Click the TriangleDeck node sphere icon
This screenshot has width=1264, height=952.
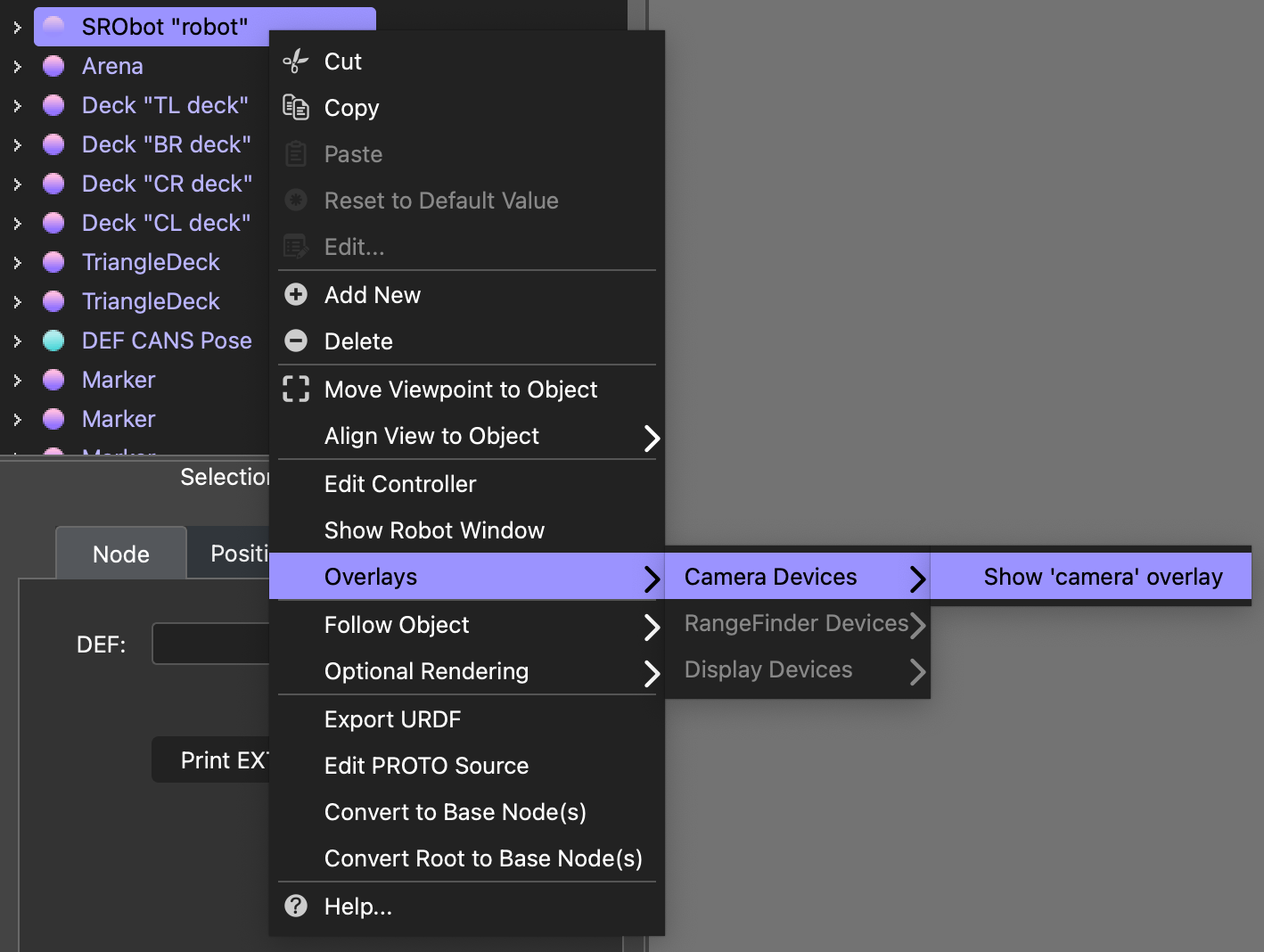point(53,261)
